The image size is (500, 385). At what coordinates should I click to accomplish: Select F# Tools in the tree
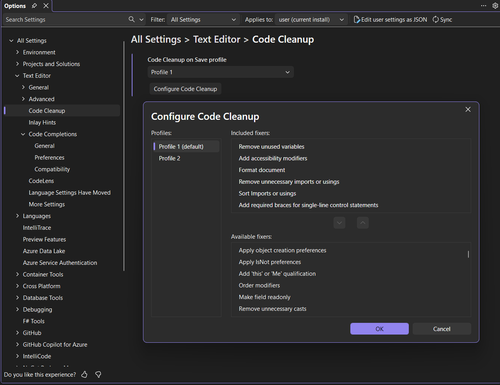pyautogui.click(x=34, y=321)
